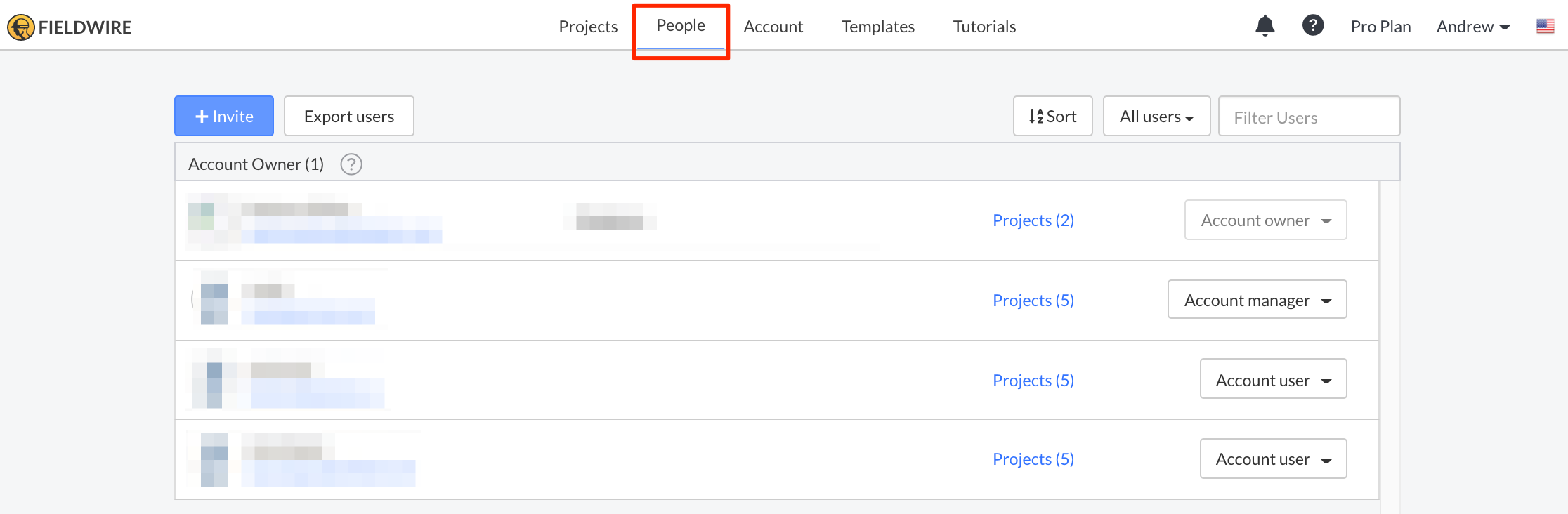
Task: Click the US flag language icon
Action: (1545, 27)
